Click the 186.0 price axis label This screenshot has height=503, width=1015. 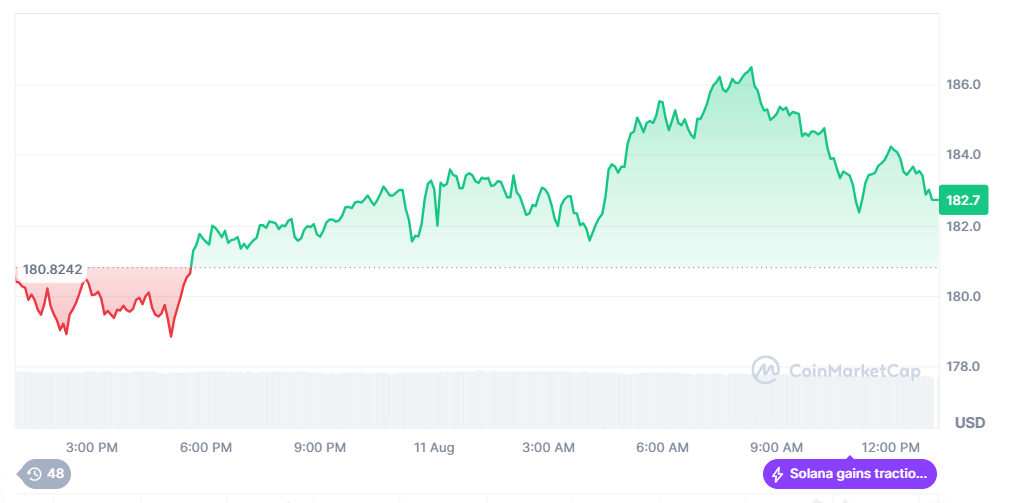963,85
